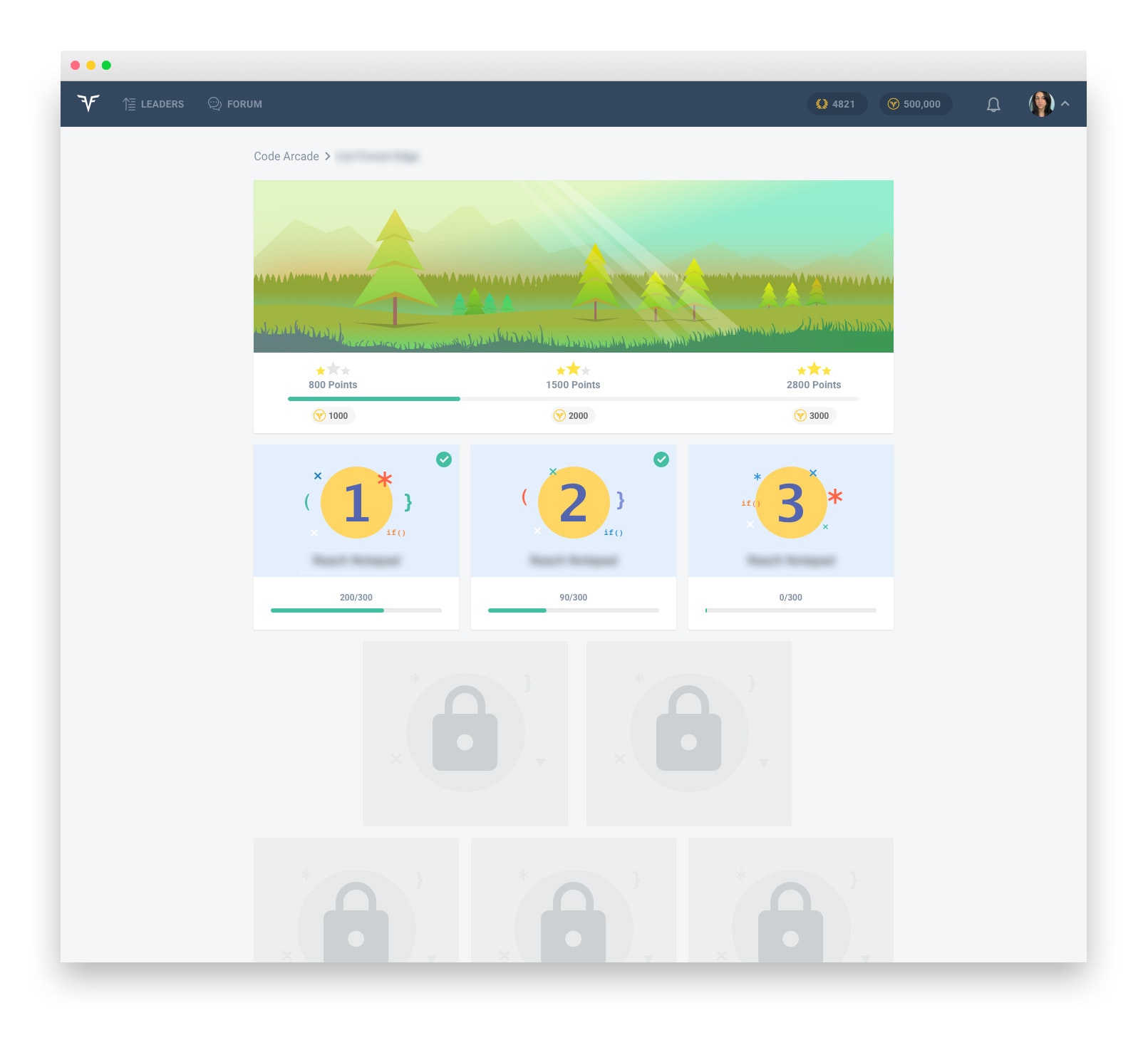This screenshot has height=1045, width=1148.
Task: Click the green checkmark on level 2
Action: 661,461
